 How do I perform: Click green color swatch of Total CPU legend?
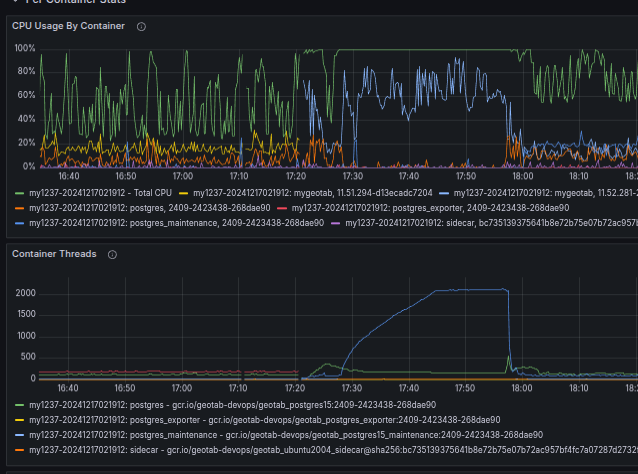[20, 193]
